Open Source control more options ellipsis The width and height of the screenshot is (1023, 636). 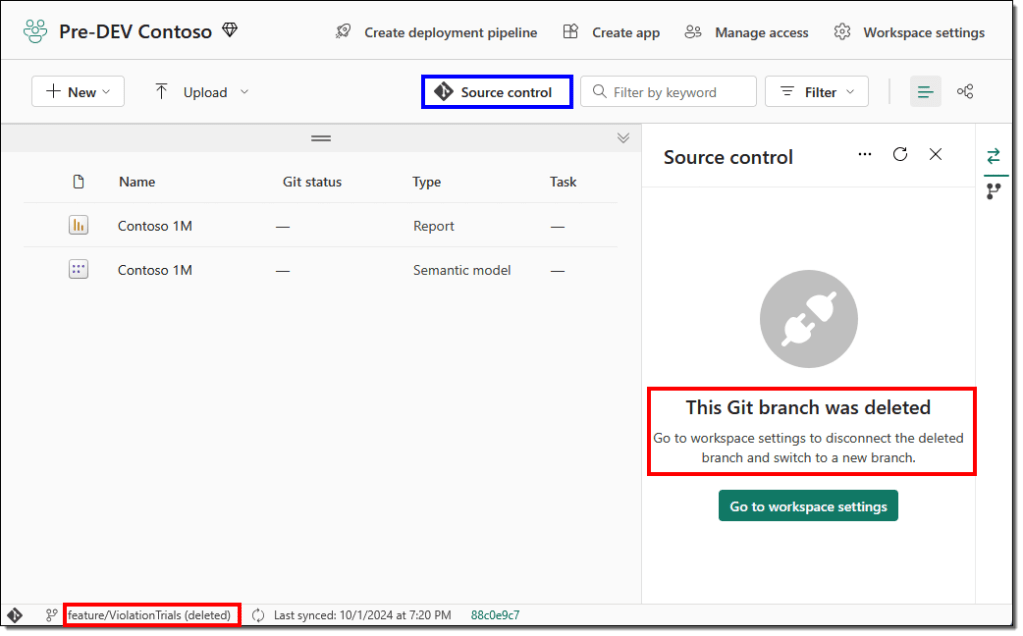pyautogui.click(x=865, y=154)
